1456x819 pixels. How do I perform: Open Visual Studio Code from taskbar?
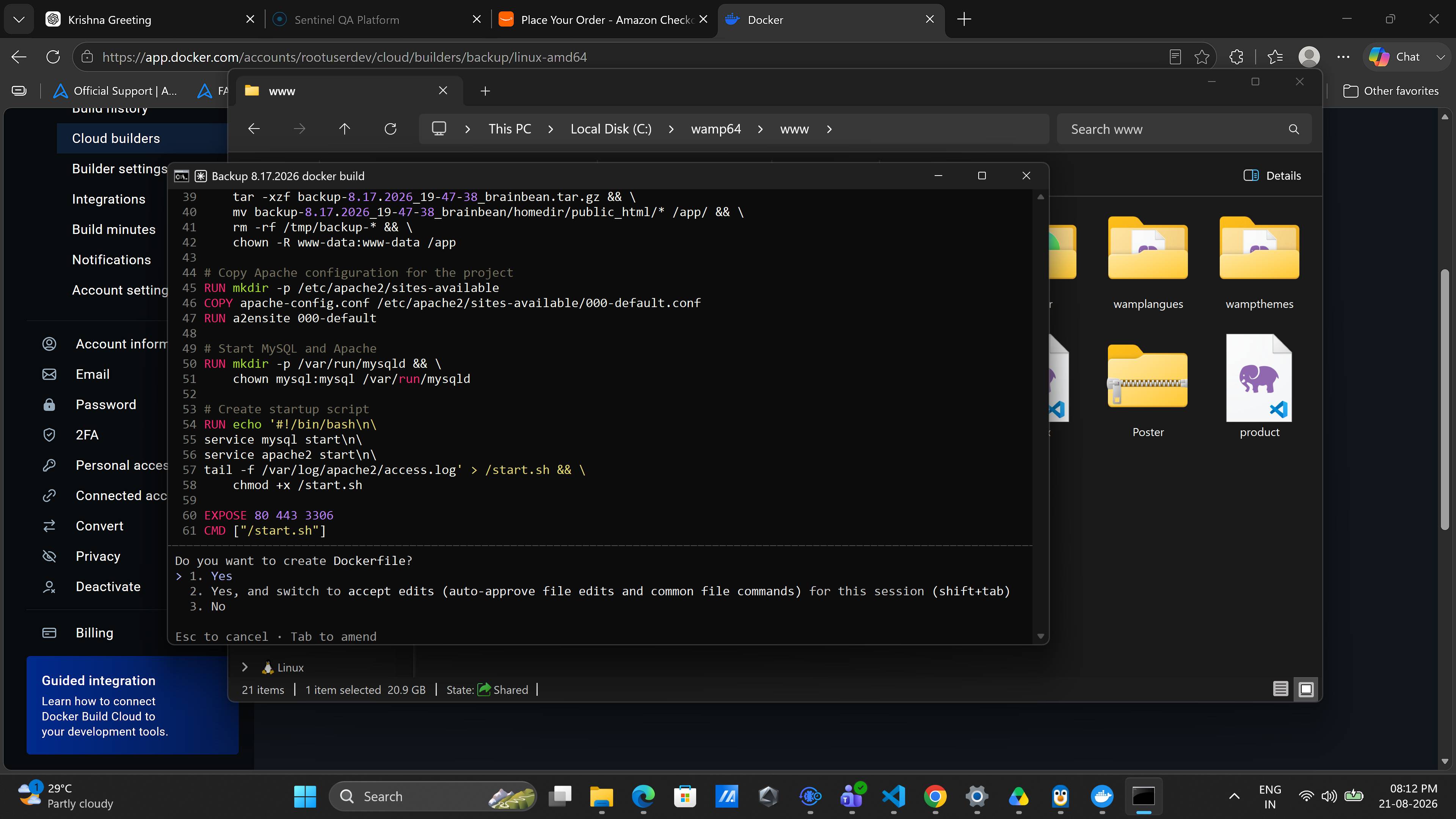coord(894,796)
